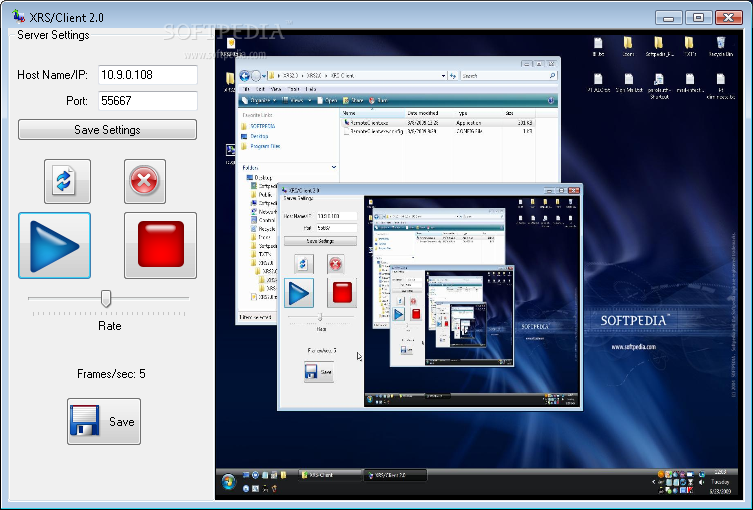The image size is (753, 510).
Task: Open the Organize dropdown in Explorer's toolbar
Action: pyautogui.click(x=259, y=100)
